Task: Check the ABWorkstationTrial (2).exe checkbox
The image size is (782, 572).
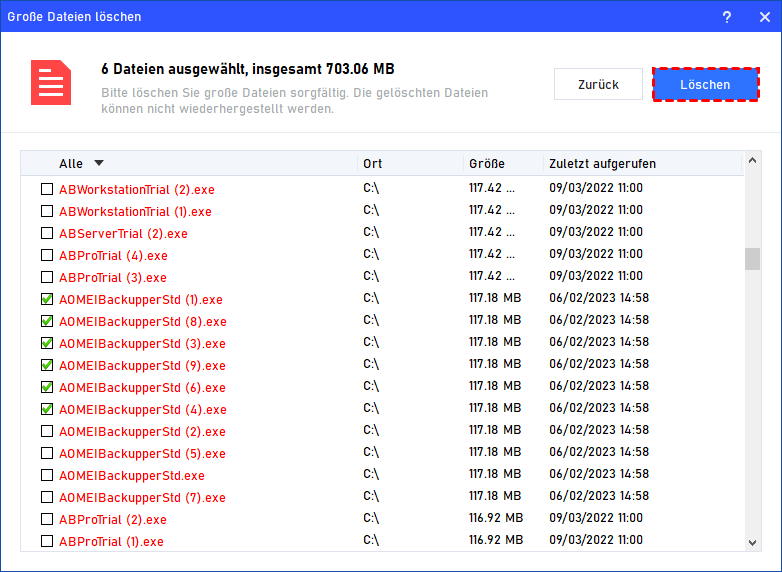Action: 47,189
